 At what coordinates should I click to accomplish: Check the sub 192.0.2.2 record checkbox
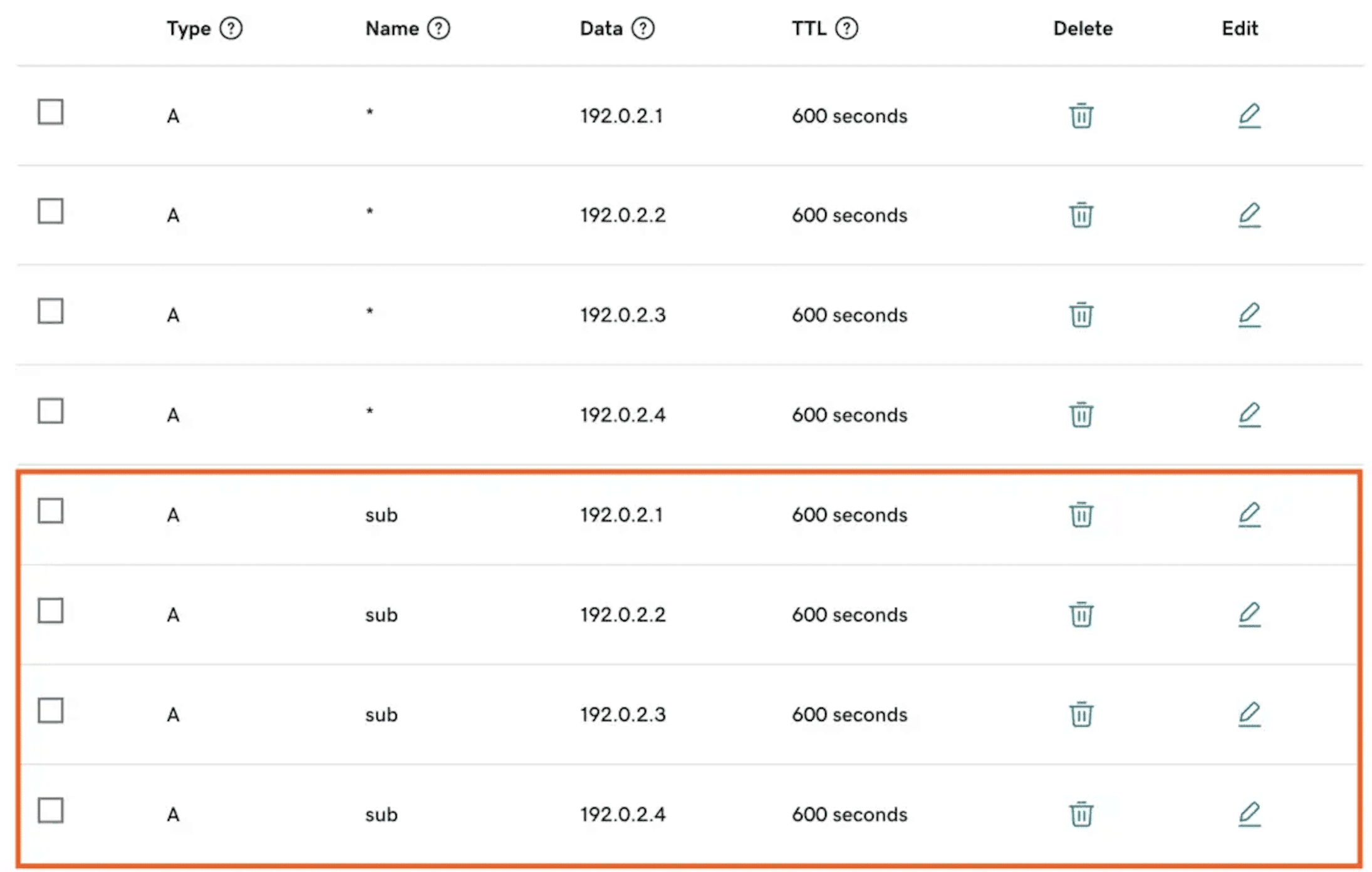[51, 611]
